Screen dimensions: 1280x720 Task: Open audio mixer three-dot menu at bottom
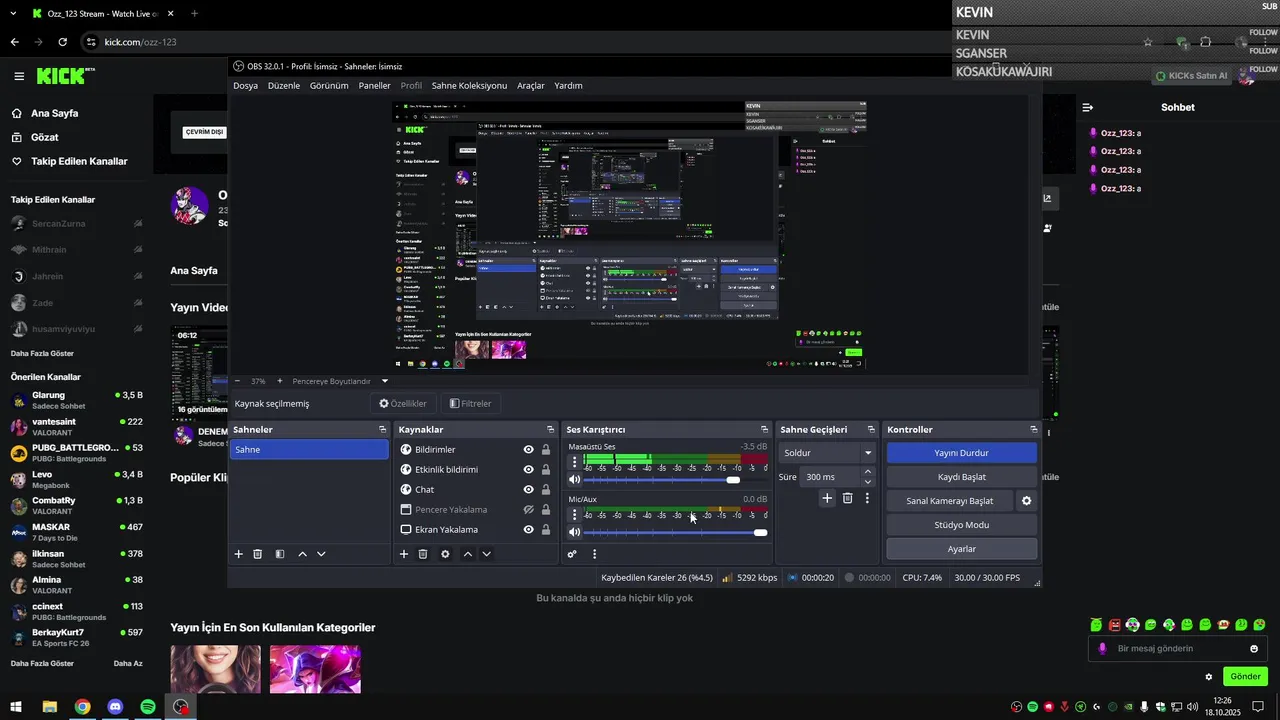pos(594,554)
